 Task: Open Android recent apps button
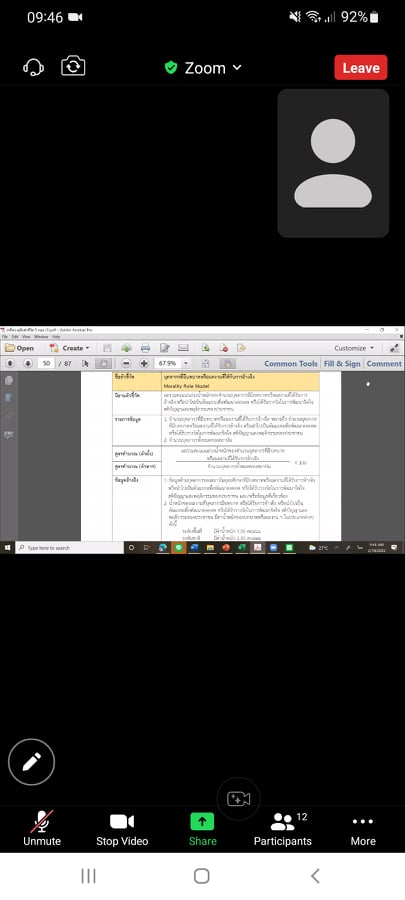(88, 875)
